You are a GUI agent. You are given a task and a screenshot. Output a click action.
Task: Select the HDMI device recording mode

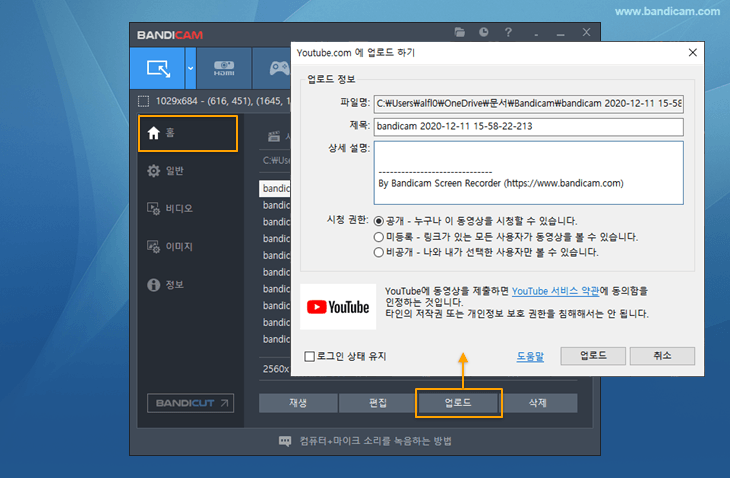224,68
